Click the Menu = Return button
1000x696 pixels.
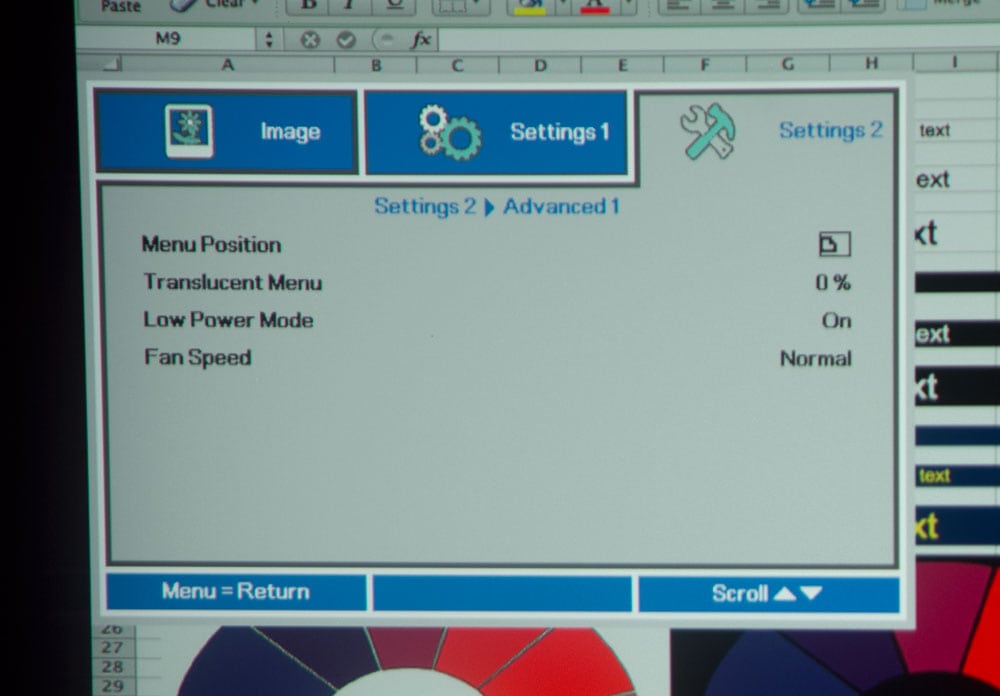coord(237,592)
